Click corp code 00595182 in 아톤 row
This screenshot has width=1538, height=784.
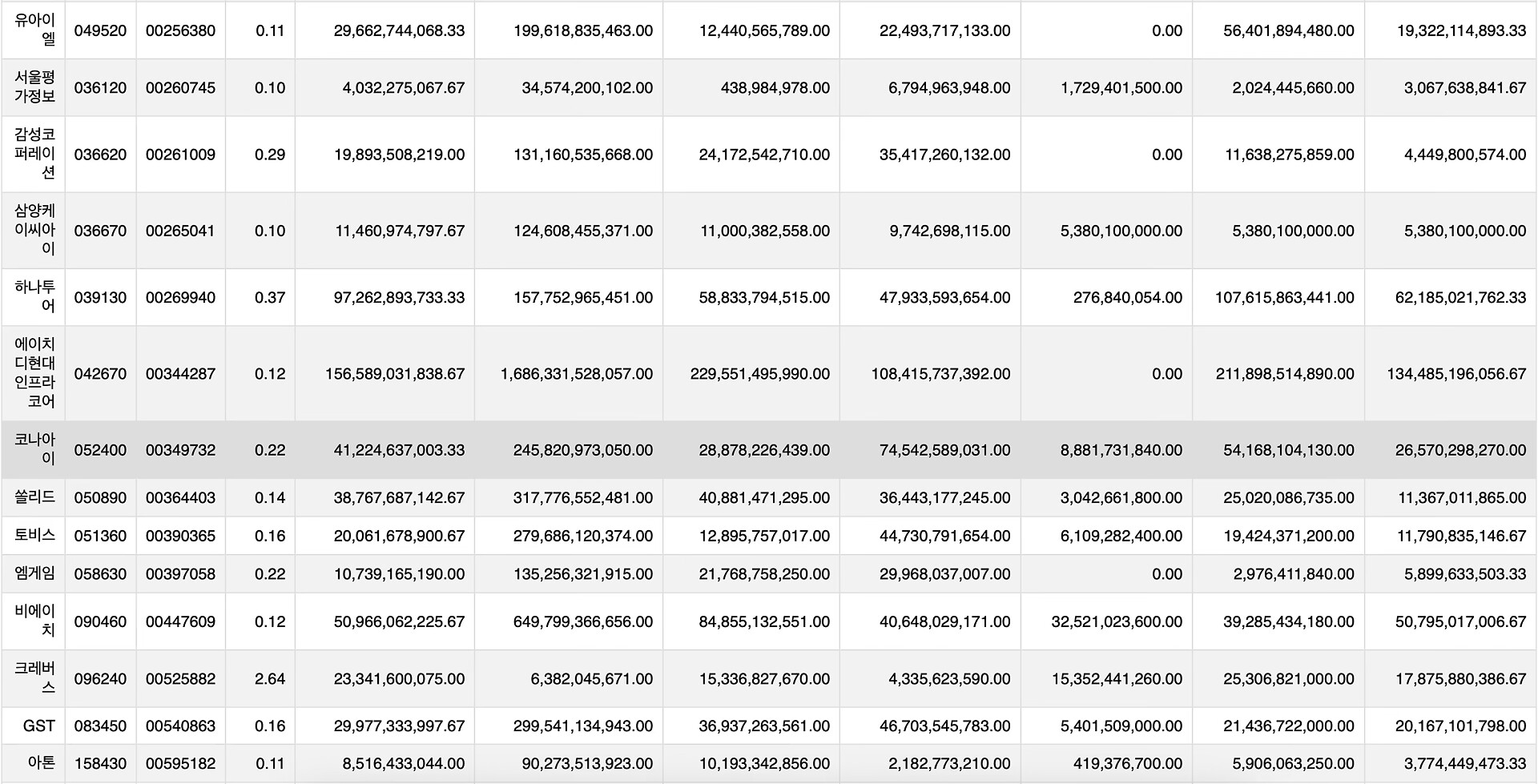[x=180, y=764]
